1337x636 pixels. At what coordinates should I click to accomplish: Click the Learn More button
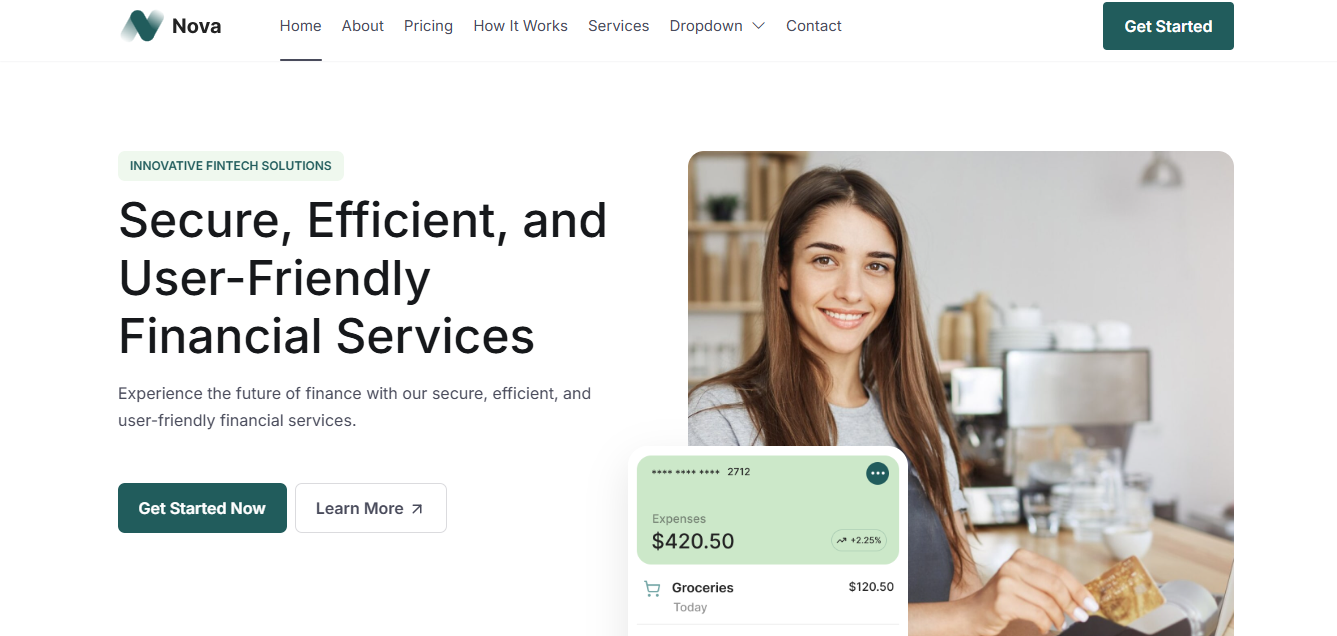(x=371, y=508)
